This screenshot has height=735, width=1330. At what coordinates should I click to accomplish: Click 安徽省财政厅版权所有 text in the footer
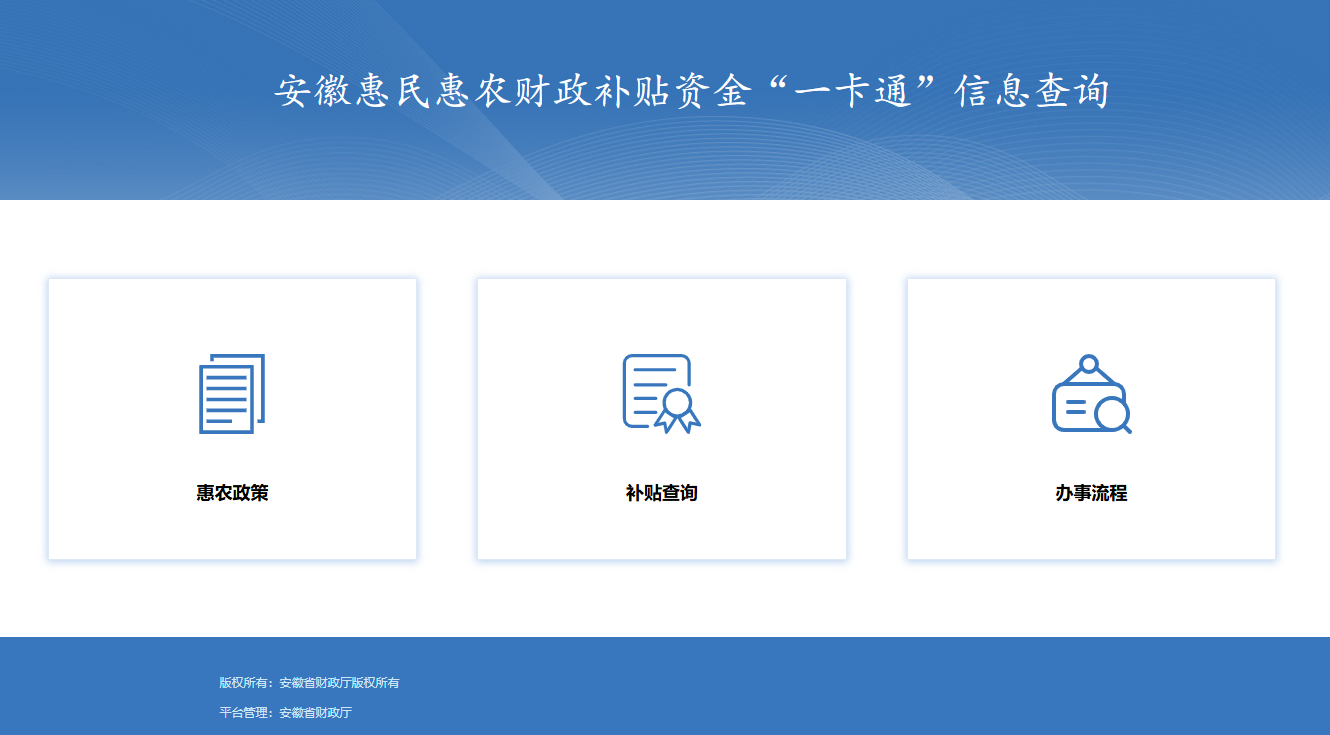tap(339, 683)
